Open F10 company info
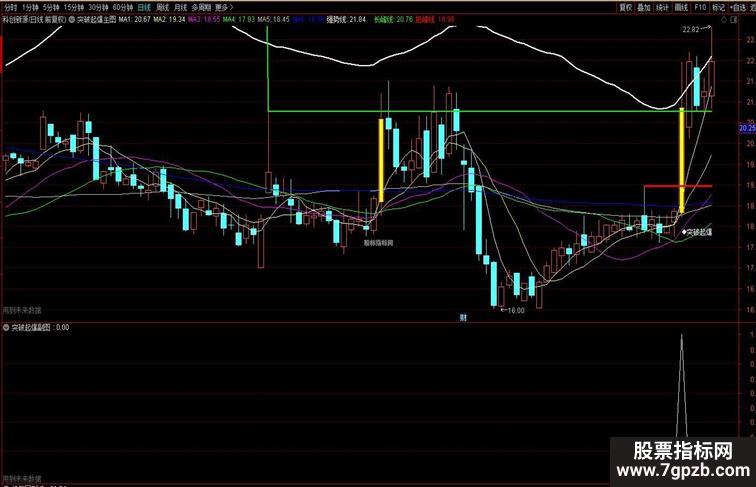 pos(700,7)
